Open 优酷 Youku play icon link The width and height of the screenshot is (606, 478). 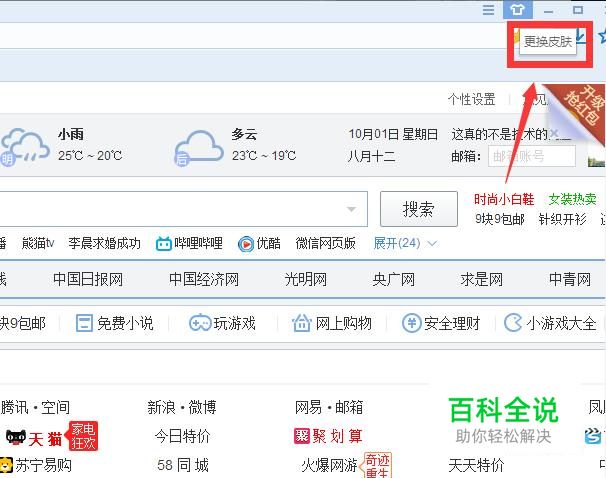(x=245, y=244)
